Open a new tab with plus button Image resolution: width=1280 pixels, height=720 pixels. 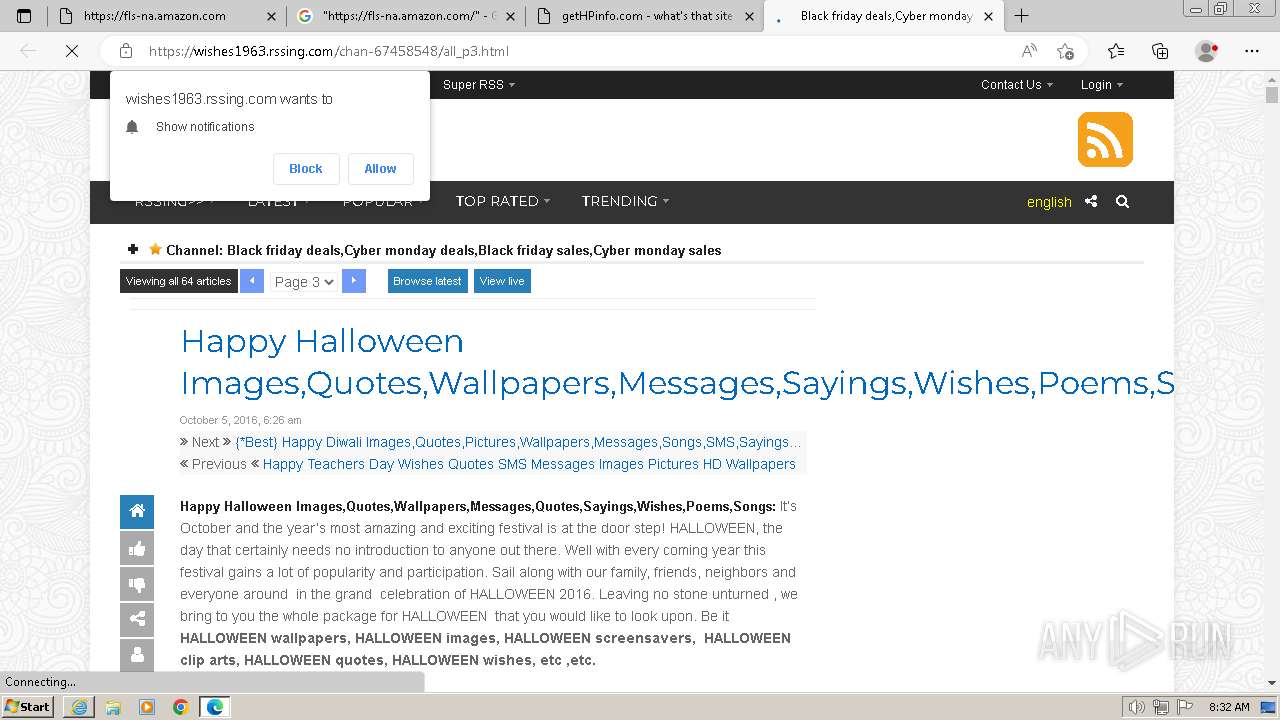pyautogui.click(x=1021, y=16)
